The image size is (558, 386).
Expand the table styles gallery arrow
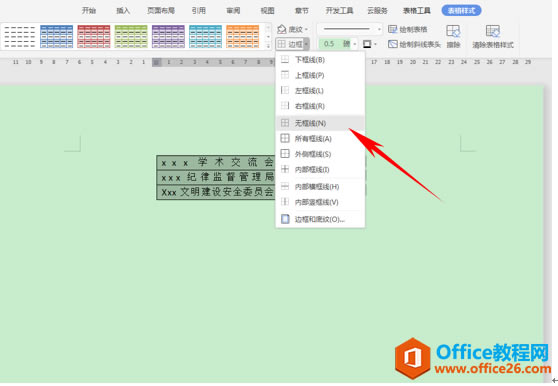click(268, 46)
